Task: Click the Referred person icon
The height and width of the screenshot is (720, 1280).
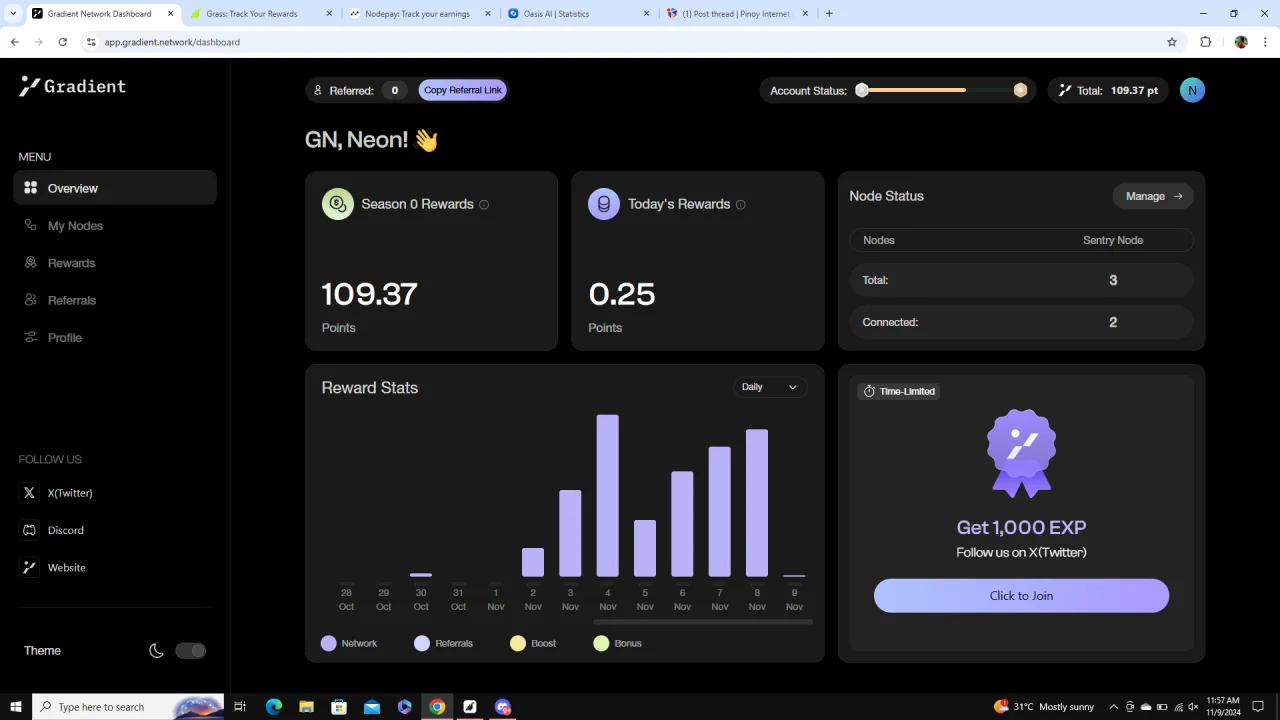Action: point(318,90)
